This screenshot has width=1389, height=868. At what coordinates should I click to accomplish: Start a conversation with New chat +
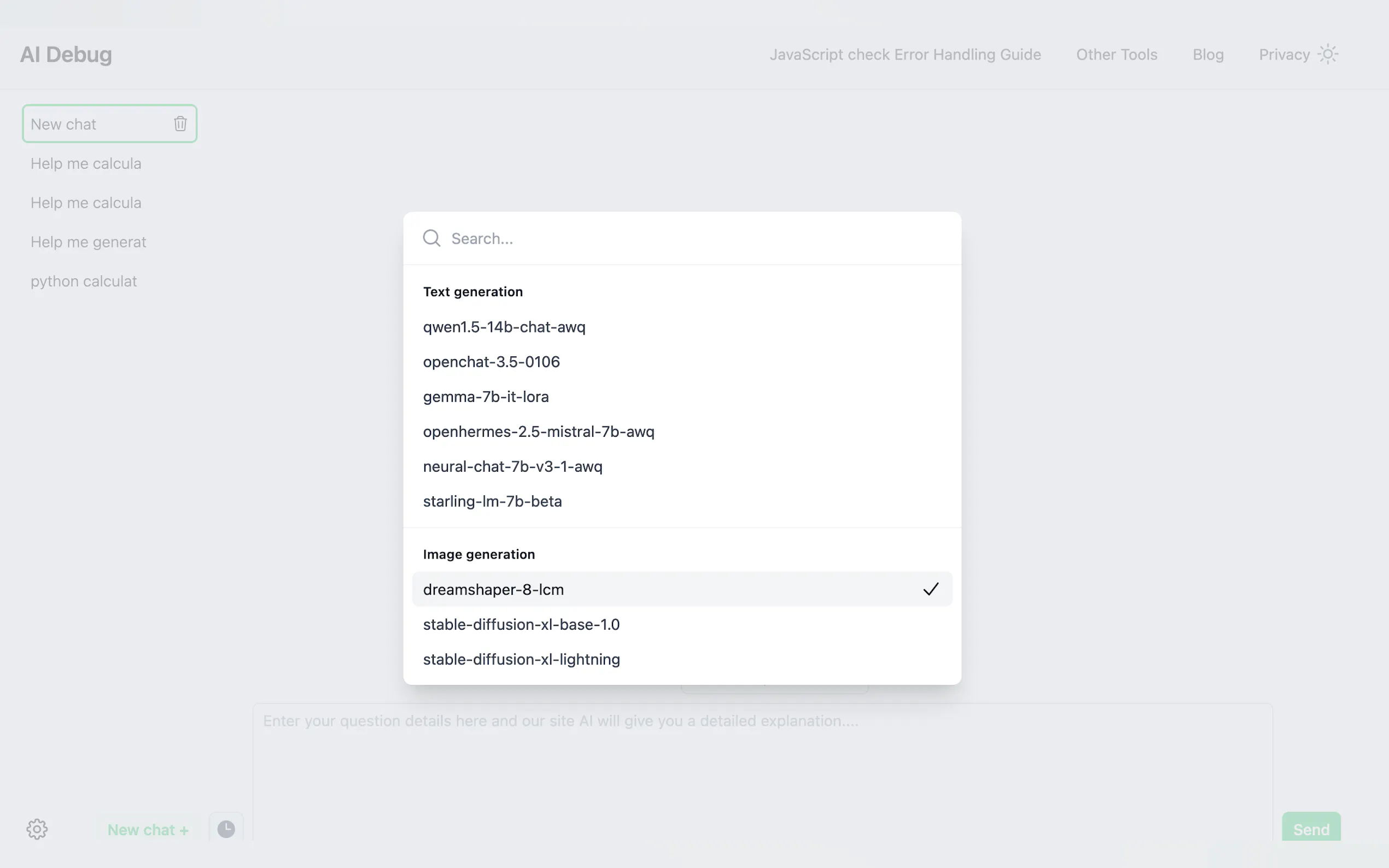point(148,830)
